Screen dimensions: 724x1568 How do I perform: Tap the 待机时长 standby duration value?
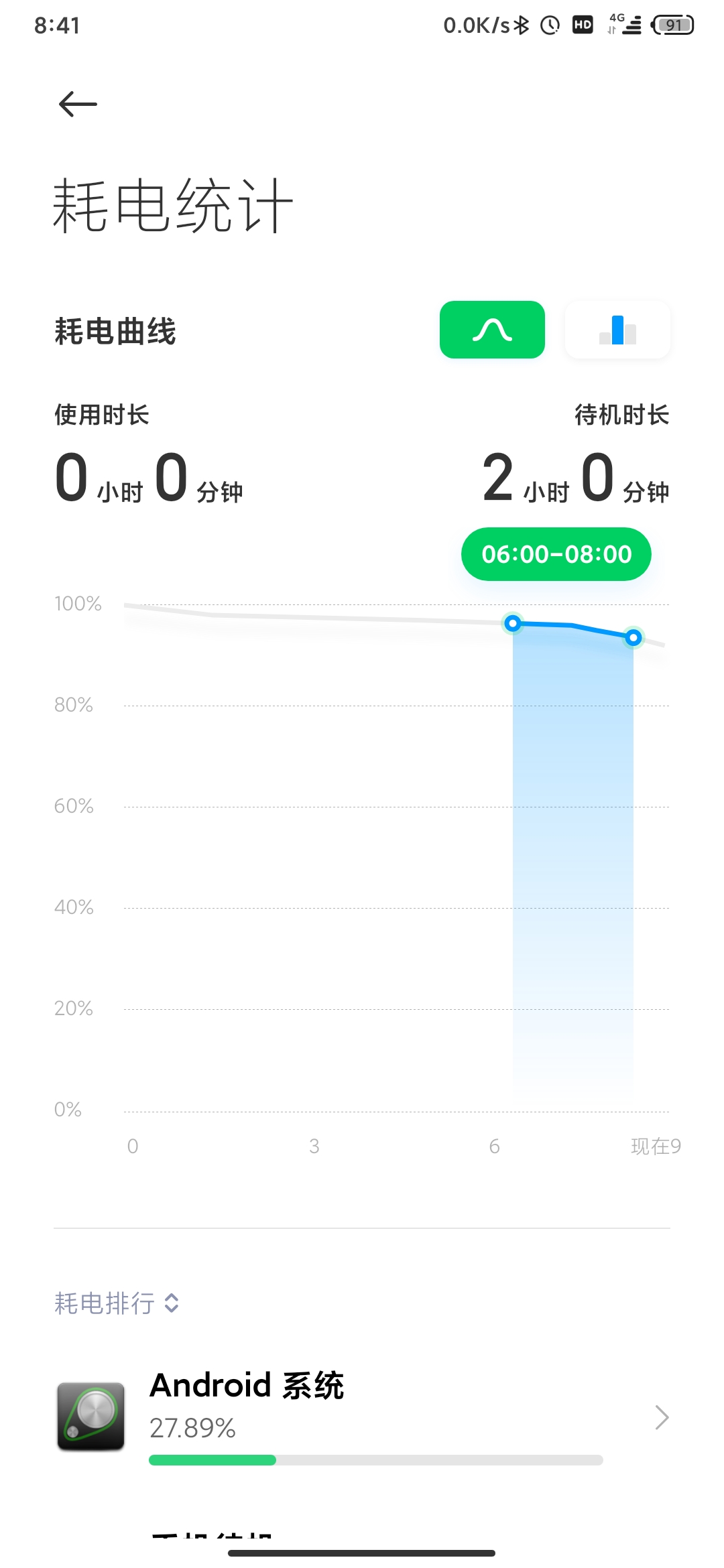pyautogui.click(x=575, y=478)
